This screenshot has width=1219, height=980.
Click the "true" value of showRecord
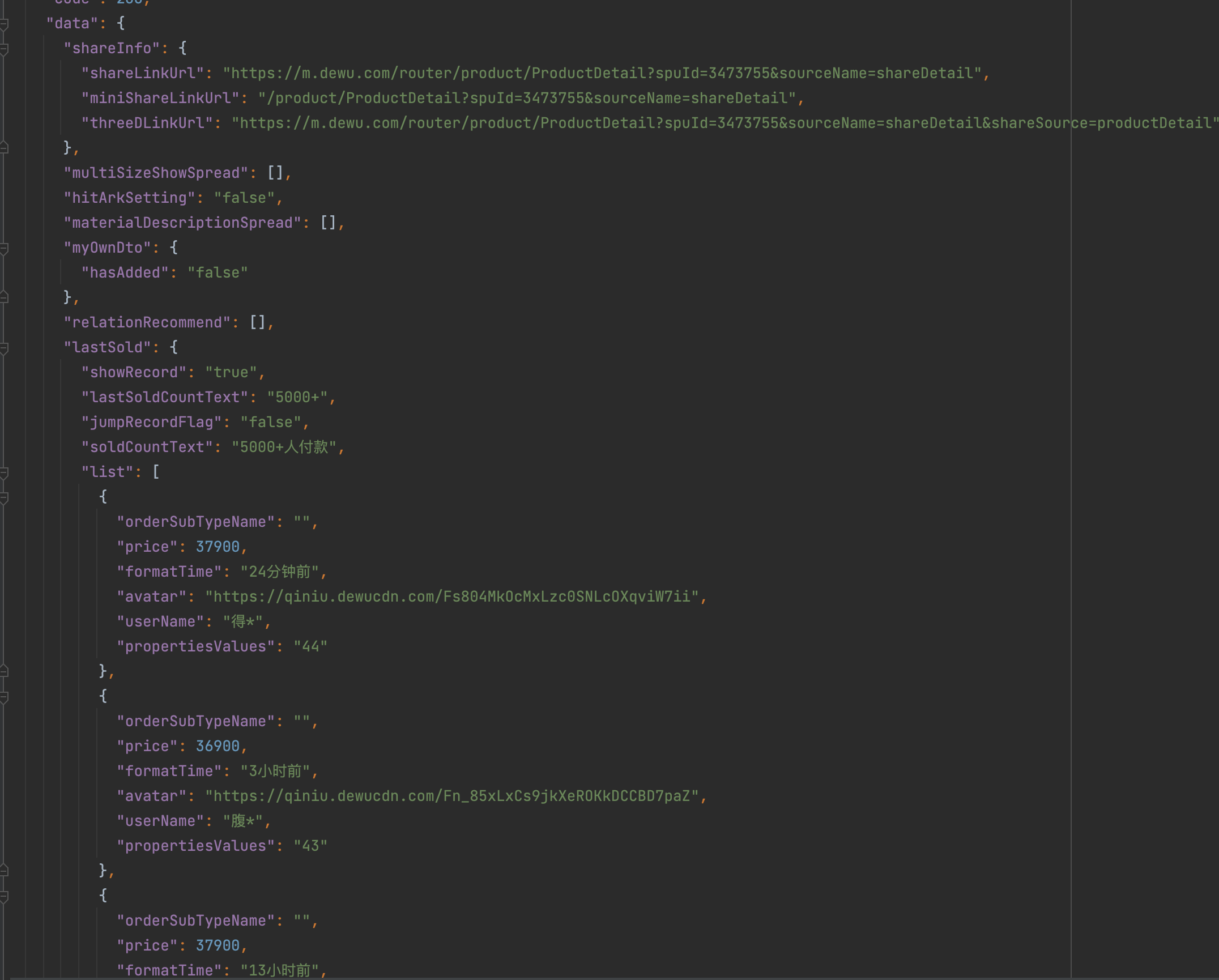tap(231, 372)
